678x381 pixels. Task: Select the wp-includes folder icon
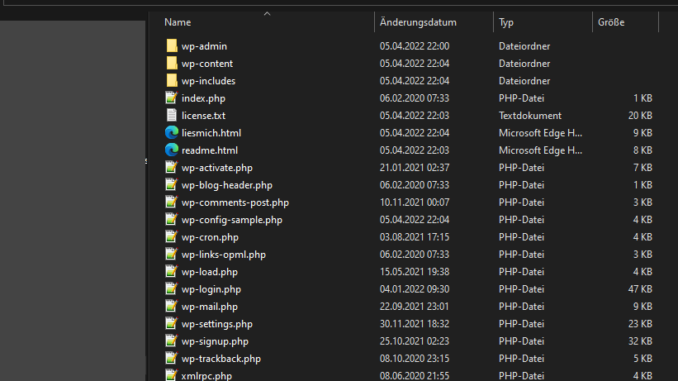(x=172, y=80)
